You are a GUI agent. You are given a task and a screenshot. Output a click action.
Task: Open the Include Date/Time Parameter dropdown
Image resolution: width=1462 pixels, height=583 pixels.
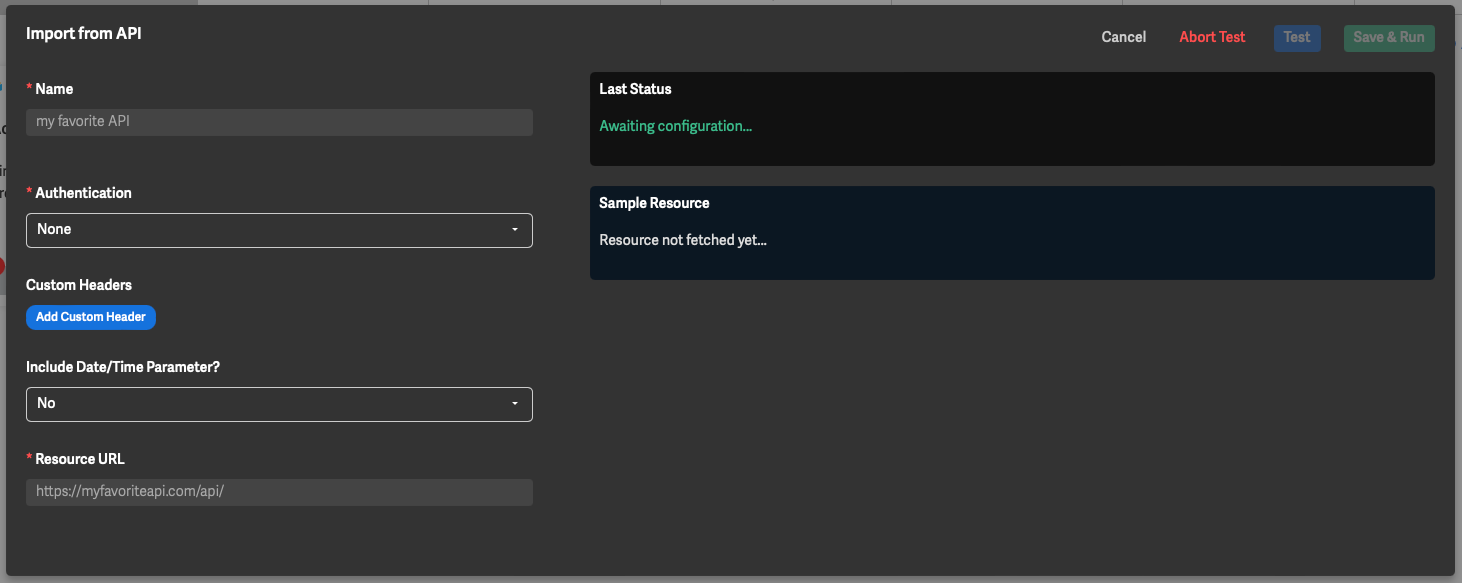pyautogui.click(x=270, y=404)
